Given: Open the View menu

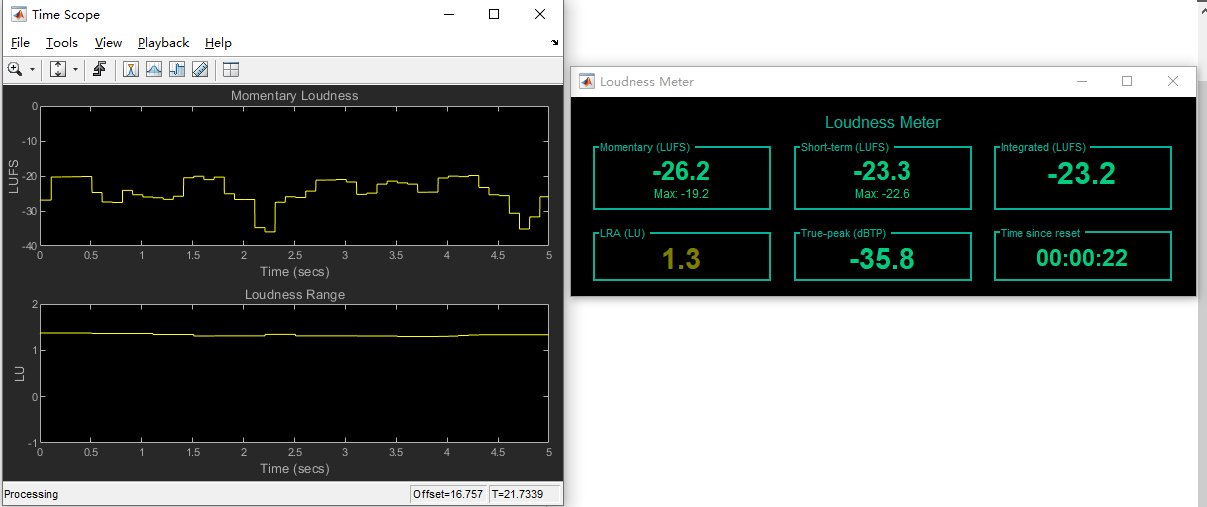Looking at the screenshot, I should [108, 43].
